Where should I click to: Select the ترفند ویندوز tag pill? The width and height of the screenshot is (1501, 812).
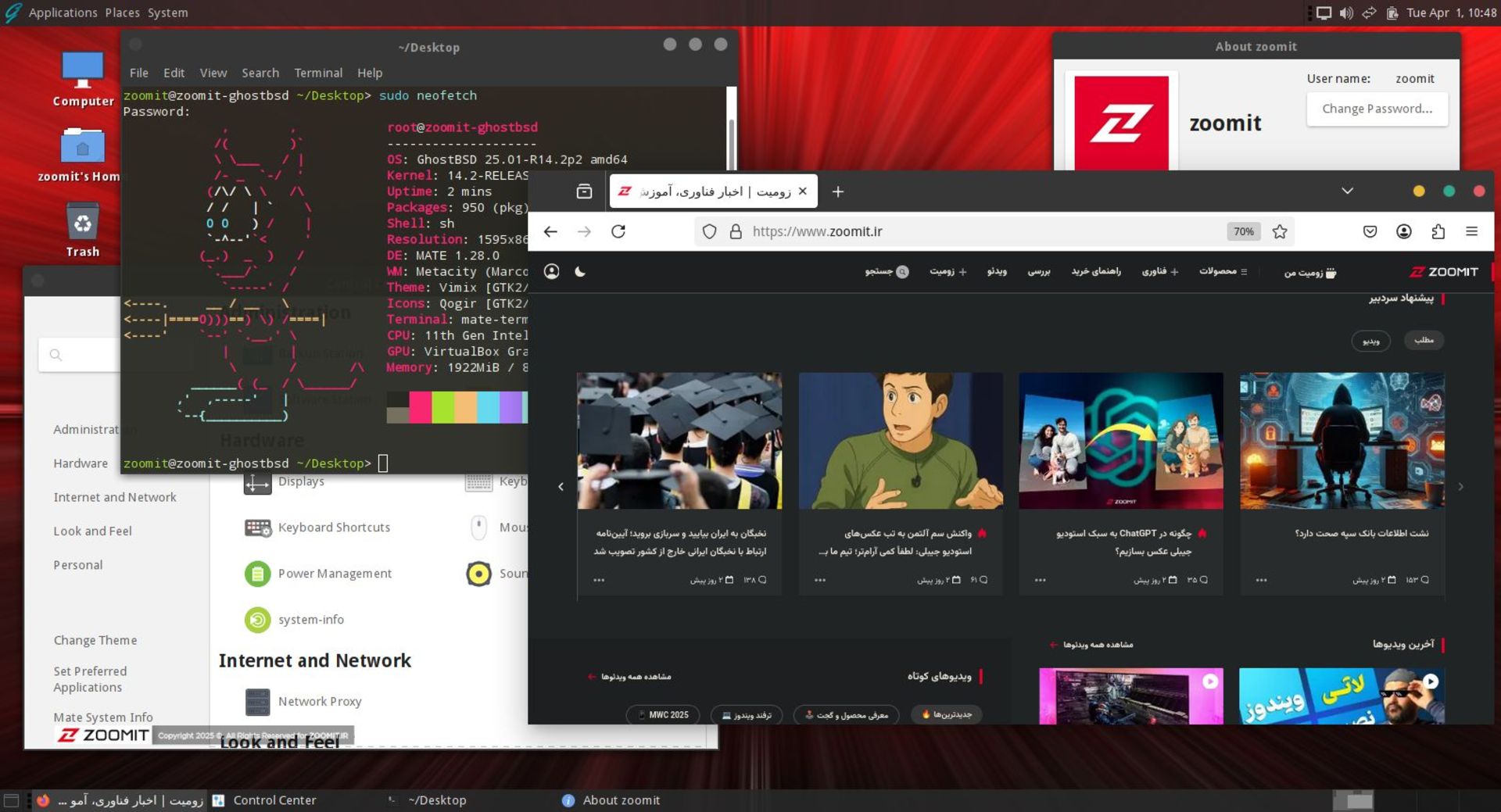tap(747, 714)
